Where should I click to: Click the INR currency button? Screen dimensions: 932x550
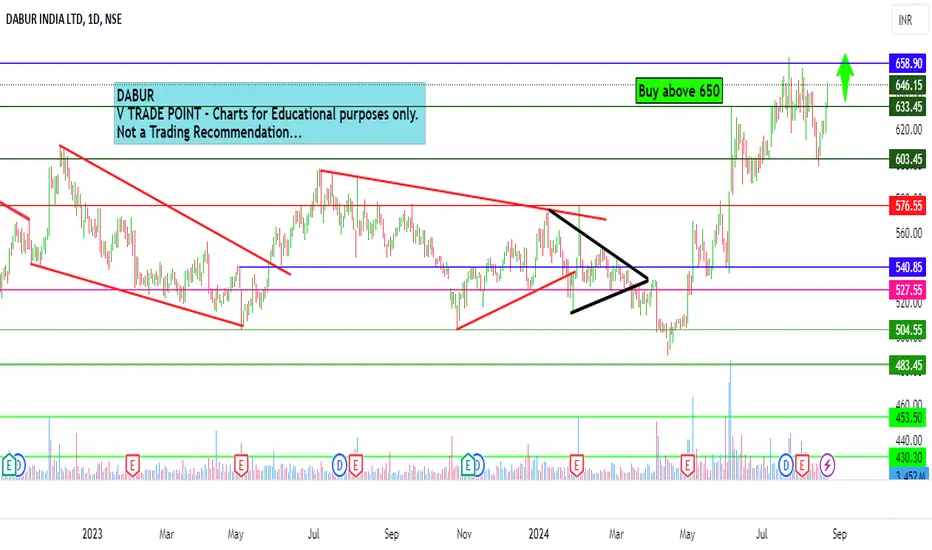pyautogui.click(x=909, y=20)
